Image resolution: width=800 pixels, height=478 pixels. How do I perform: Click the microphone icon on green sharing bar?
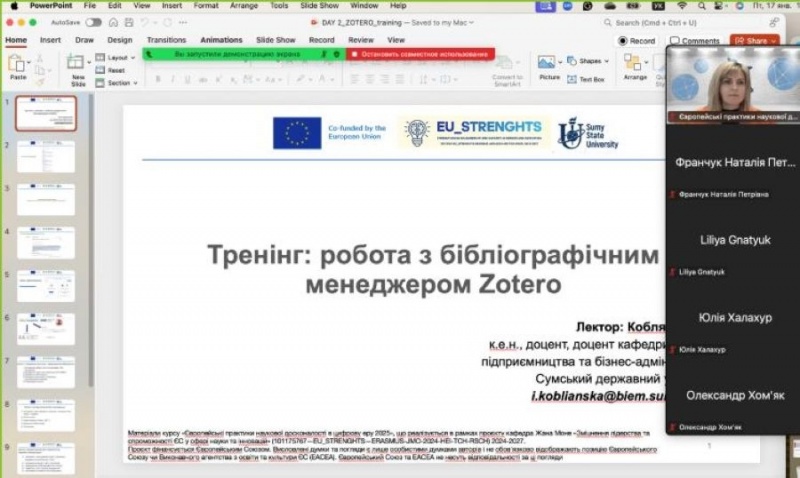click(x=323, y=54)
